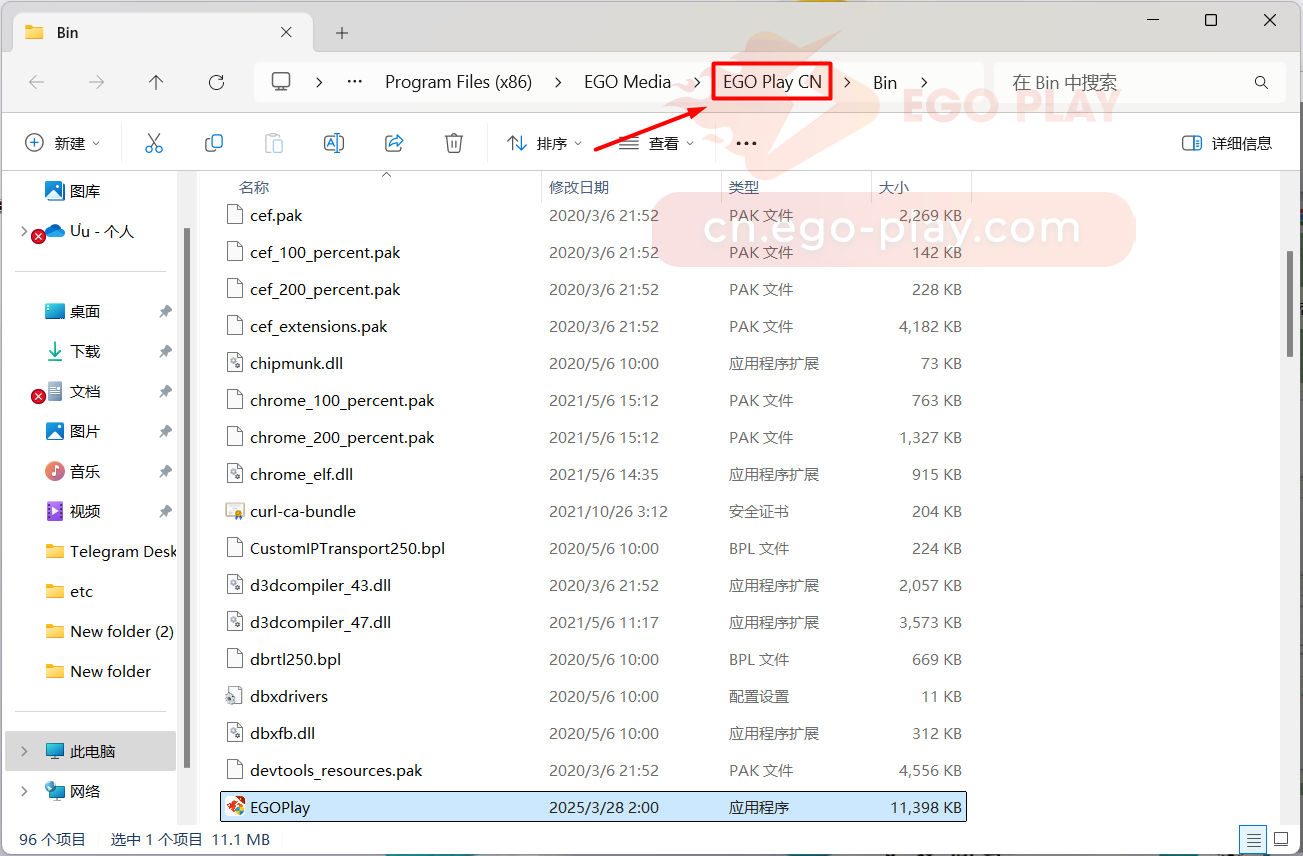This screenshot has width=1303, height=856.
Task: Go up one folder level arrow
Action: [156, 82]
